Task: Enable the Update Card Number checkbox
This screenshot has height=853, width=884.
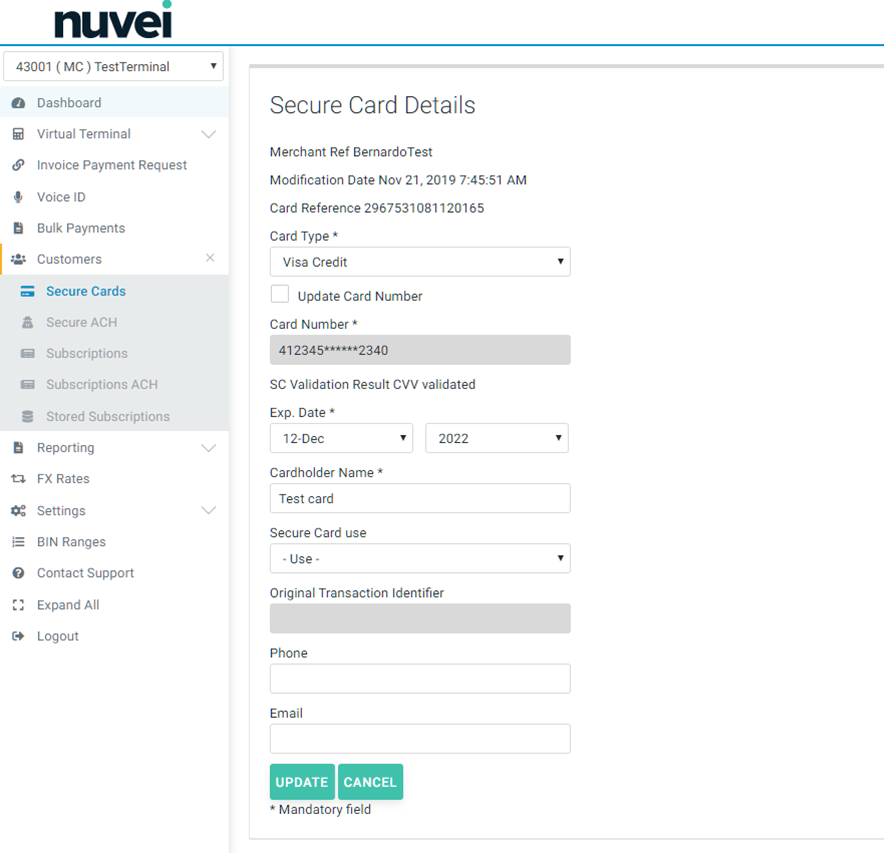Action: pyautogui.click(x=280, y=294)
